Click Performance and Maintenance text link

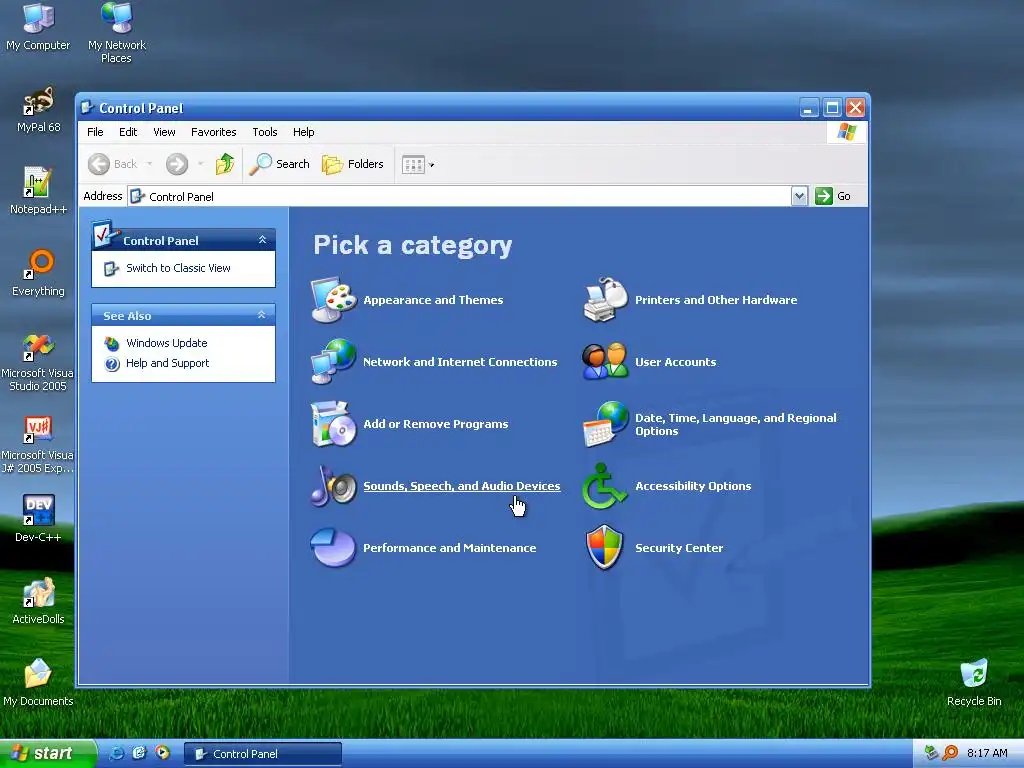[x=449, y=548]
